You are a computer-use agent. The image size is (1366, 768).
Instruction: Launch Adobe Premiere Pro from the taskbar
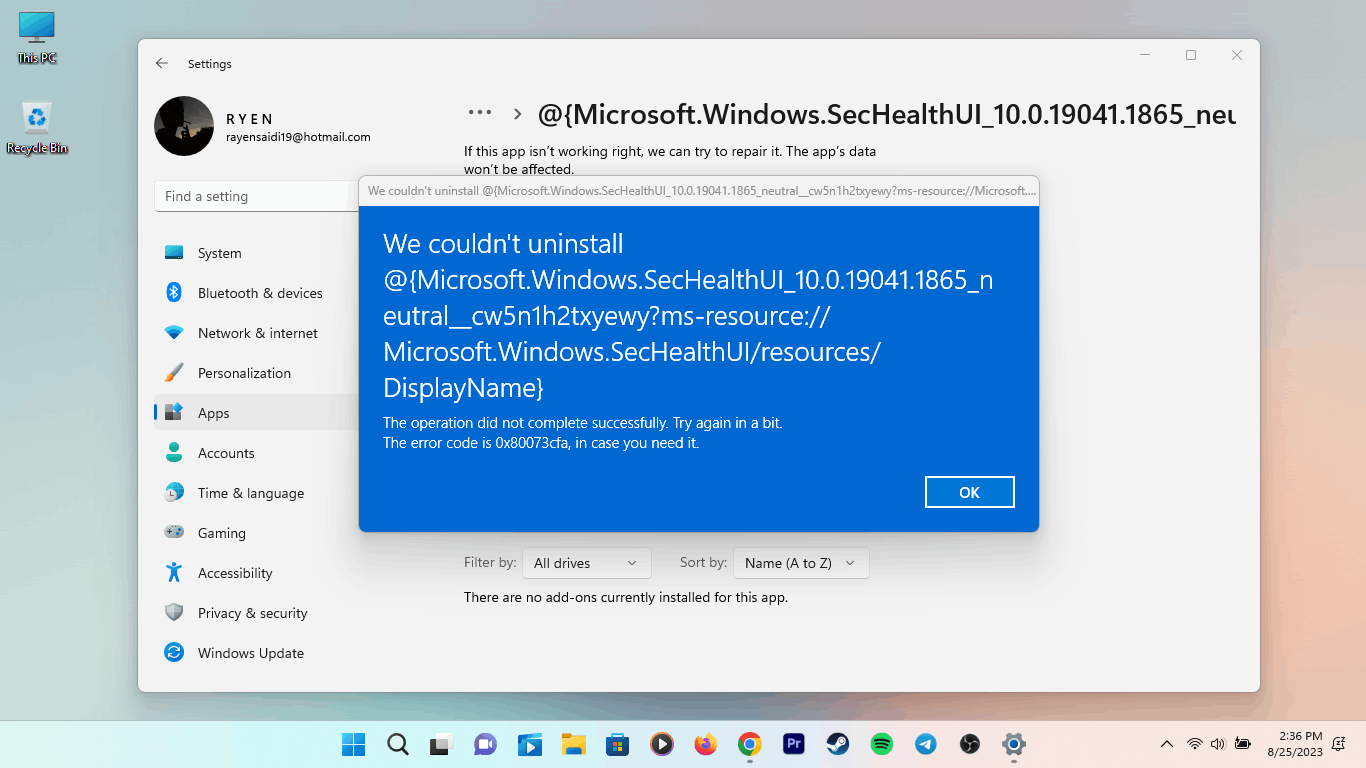[x=793, y=744]
